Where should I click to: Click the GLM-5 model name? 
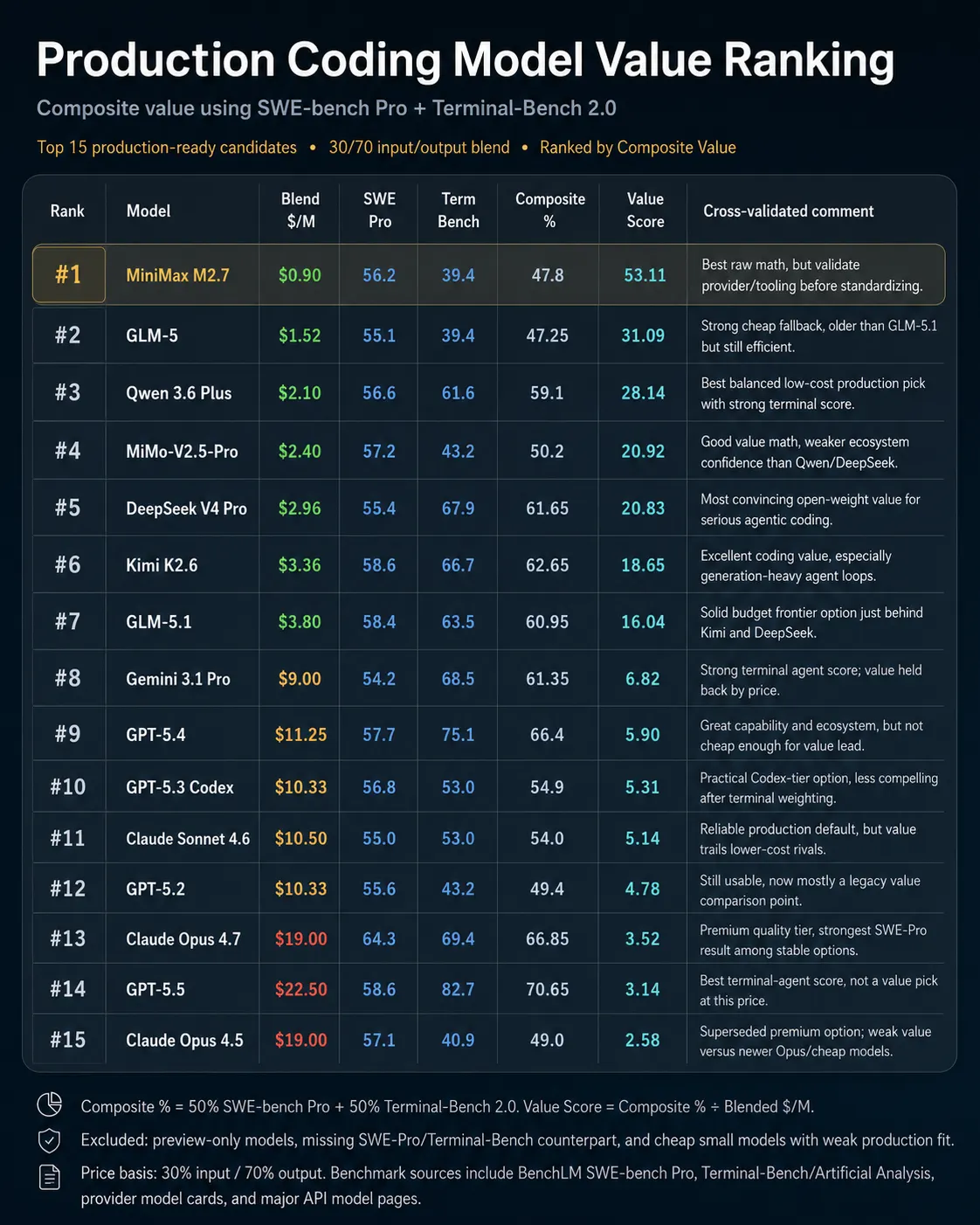coord(152,336)
